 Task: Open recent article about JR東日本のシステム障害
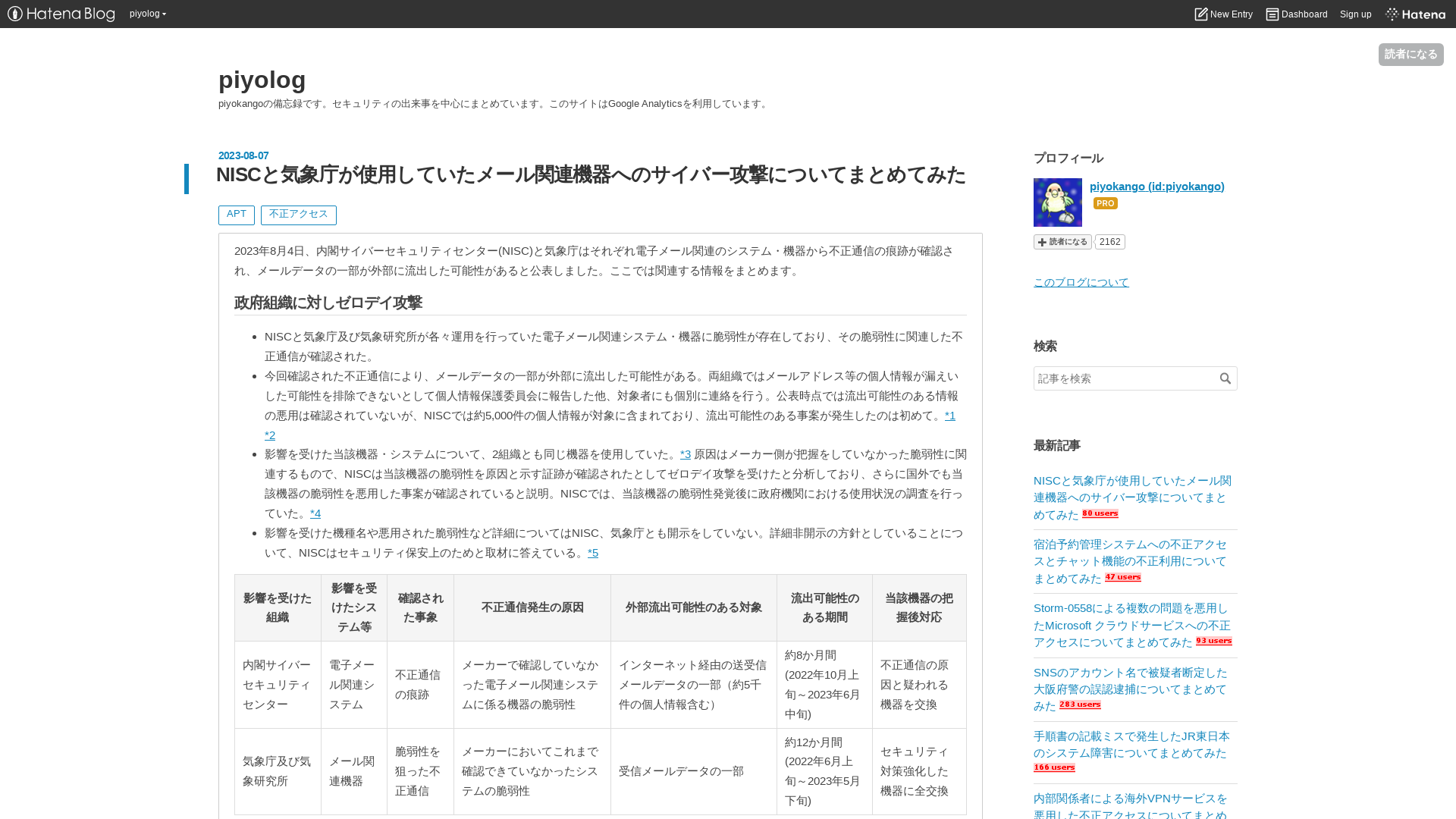click(1131, 745)
